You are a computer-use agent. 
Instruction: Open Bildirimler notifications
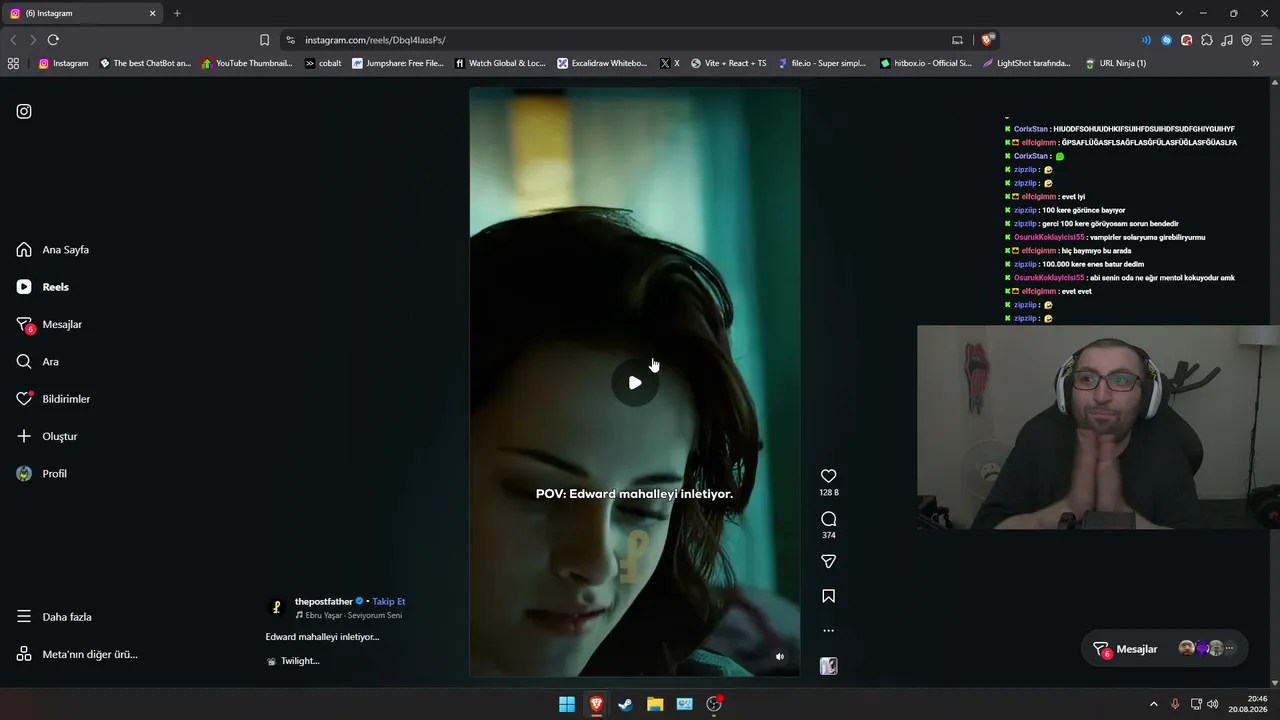tap(53, 399)
